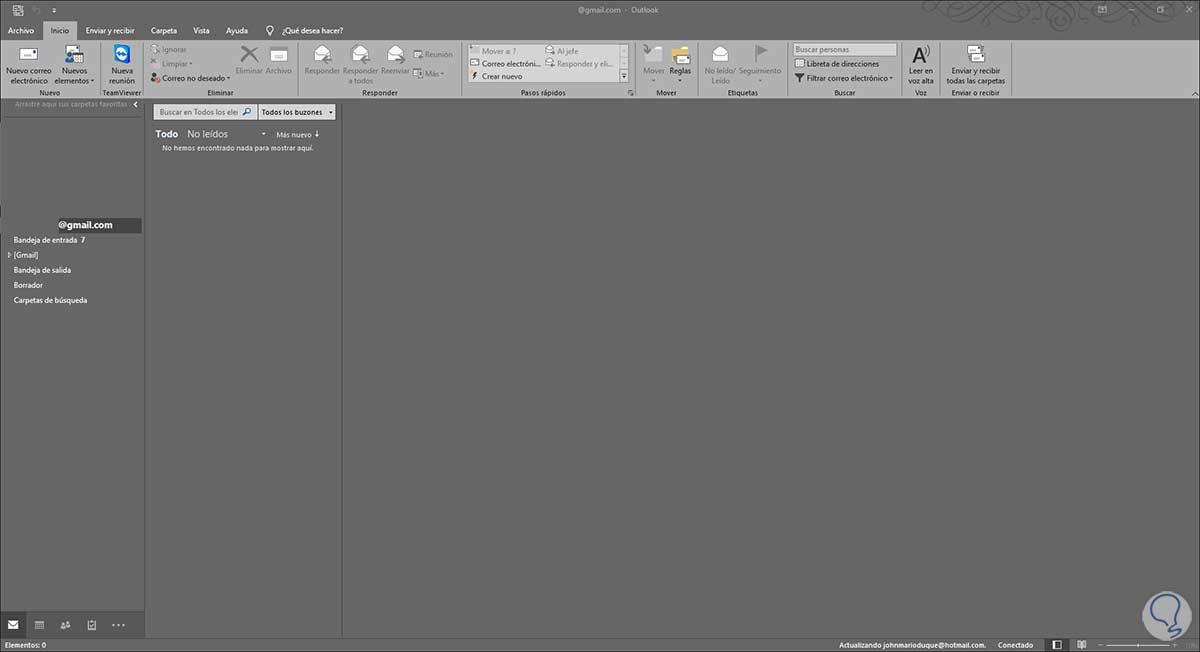
Task: Click the mailbox search field
Action: click(x=198, y=112)
